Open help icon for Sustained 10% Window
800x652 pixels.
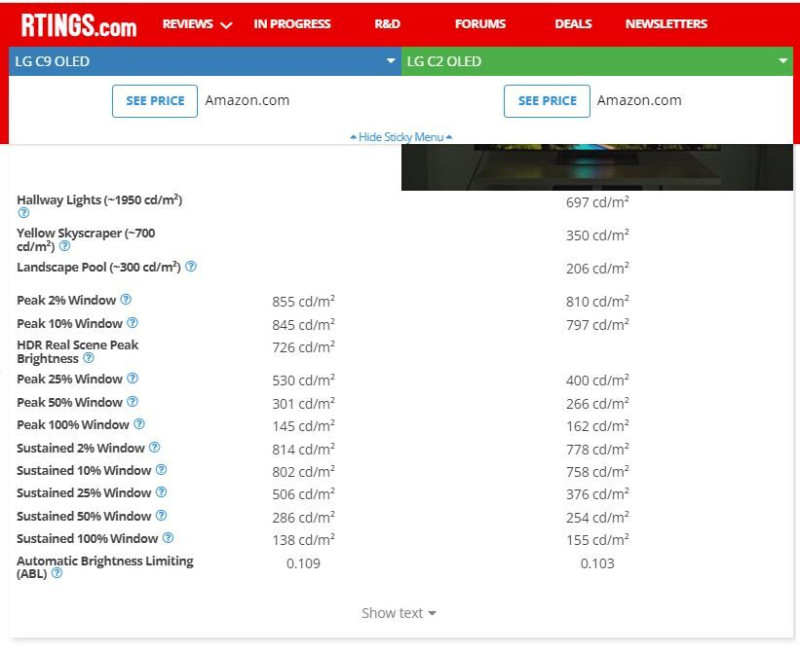[x=161, y=469]
